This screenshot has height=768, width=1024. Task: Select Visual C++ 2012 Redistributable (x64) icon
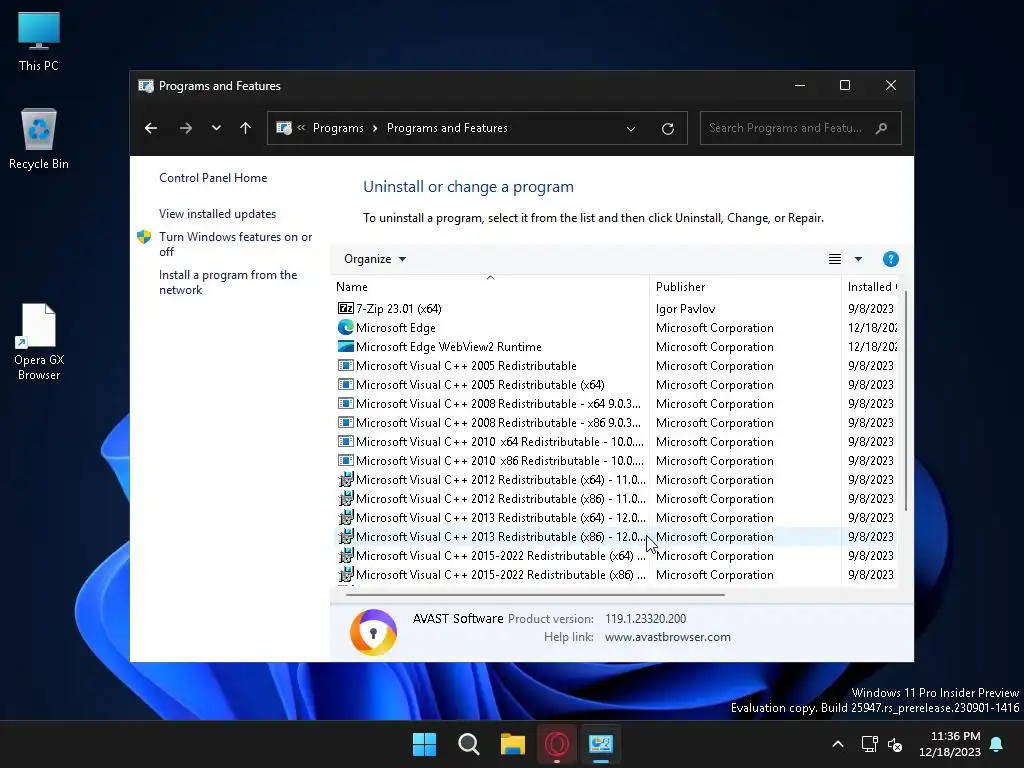tap(345, 479)
